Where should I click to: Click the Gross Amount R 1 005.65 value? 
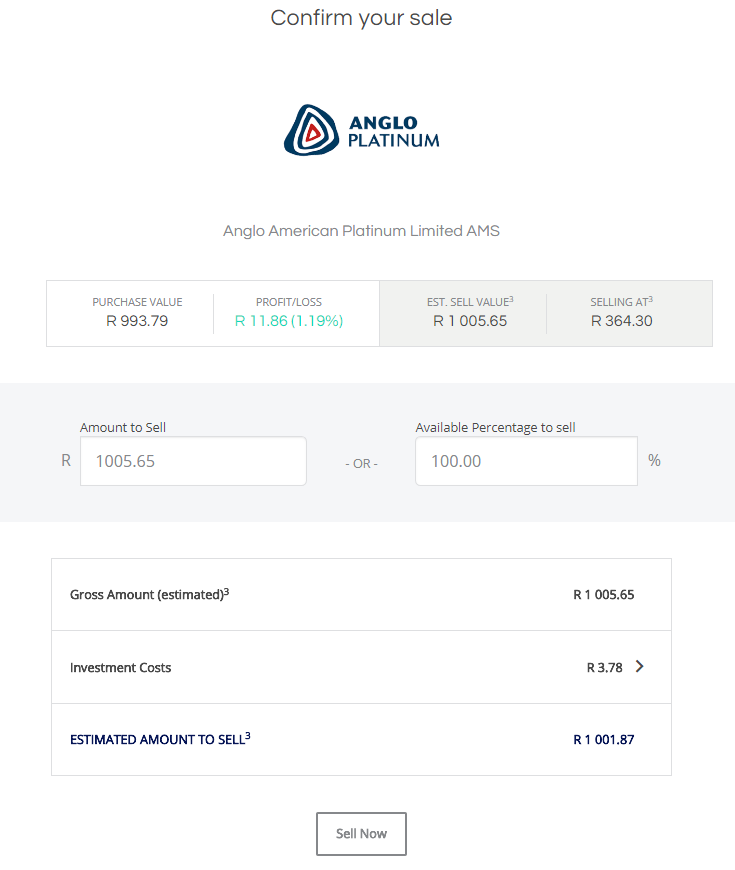604,595
